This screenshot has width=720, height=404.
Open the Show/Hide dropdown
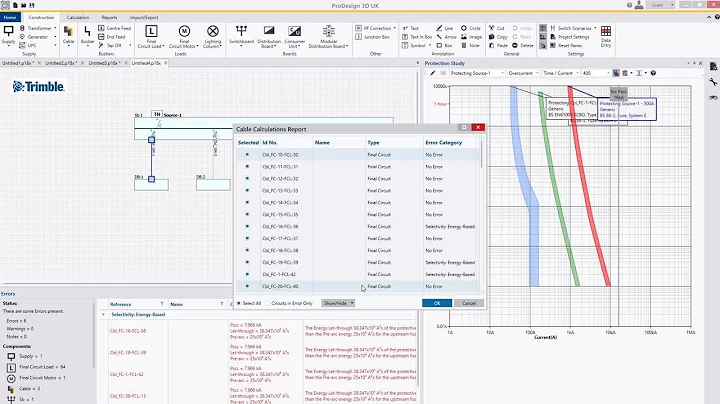[x=338, y=303]
